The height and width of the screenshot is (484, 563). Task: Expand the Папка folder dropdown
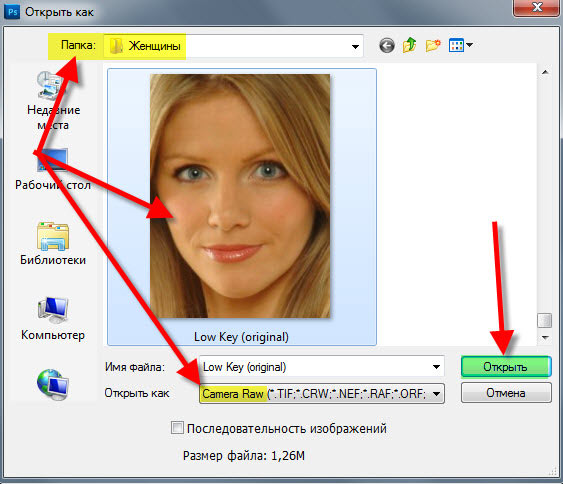tap(355, 46)
